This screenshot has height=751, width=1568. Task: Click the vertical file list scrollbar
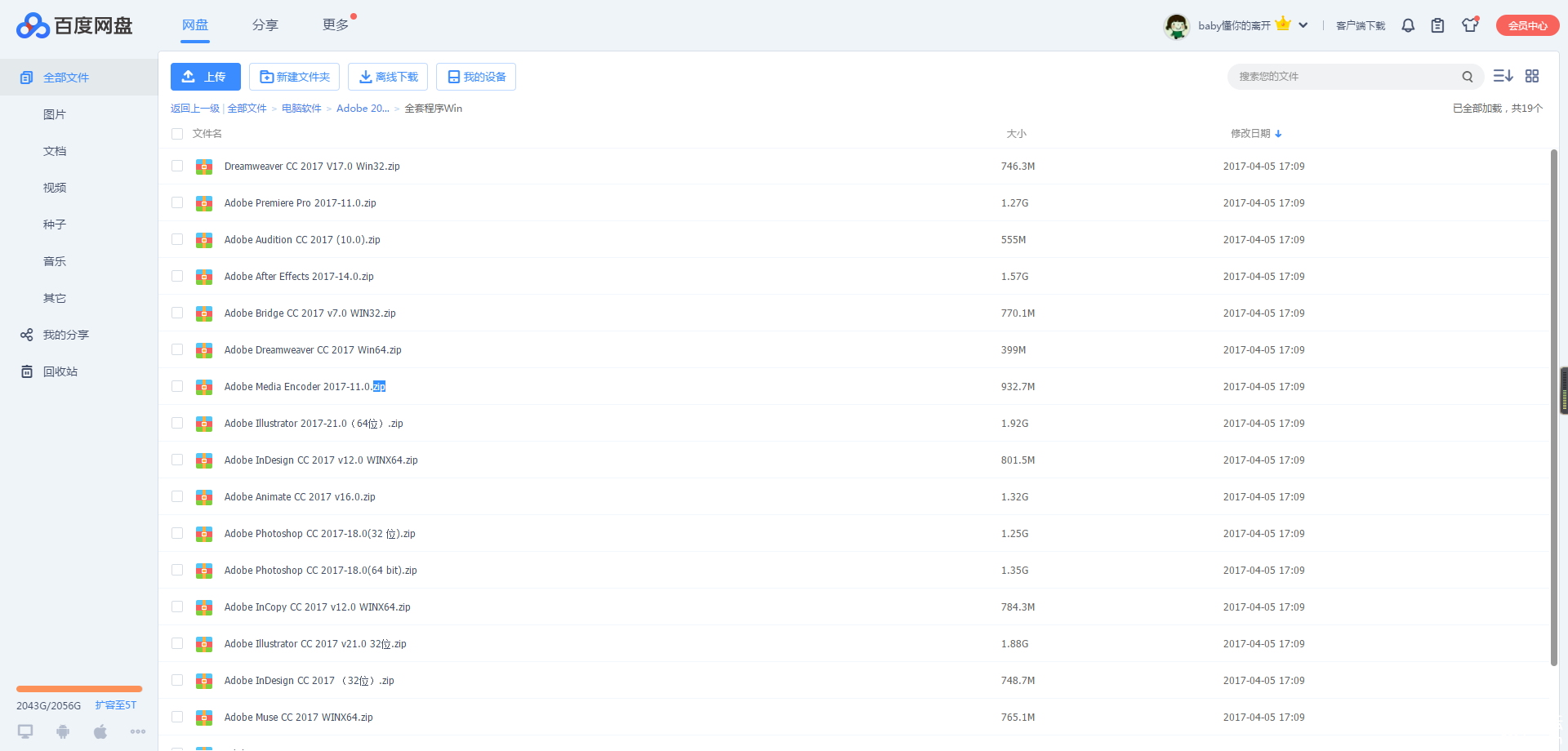pyautogui.click(x=1554, y=407)
